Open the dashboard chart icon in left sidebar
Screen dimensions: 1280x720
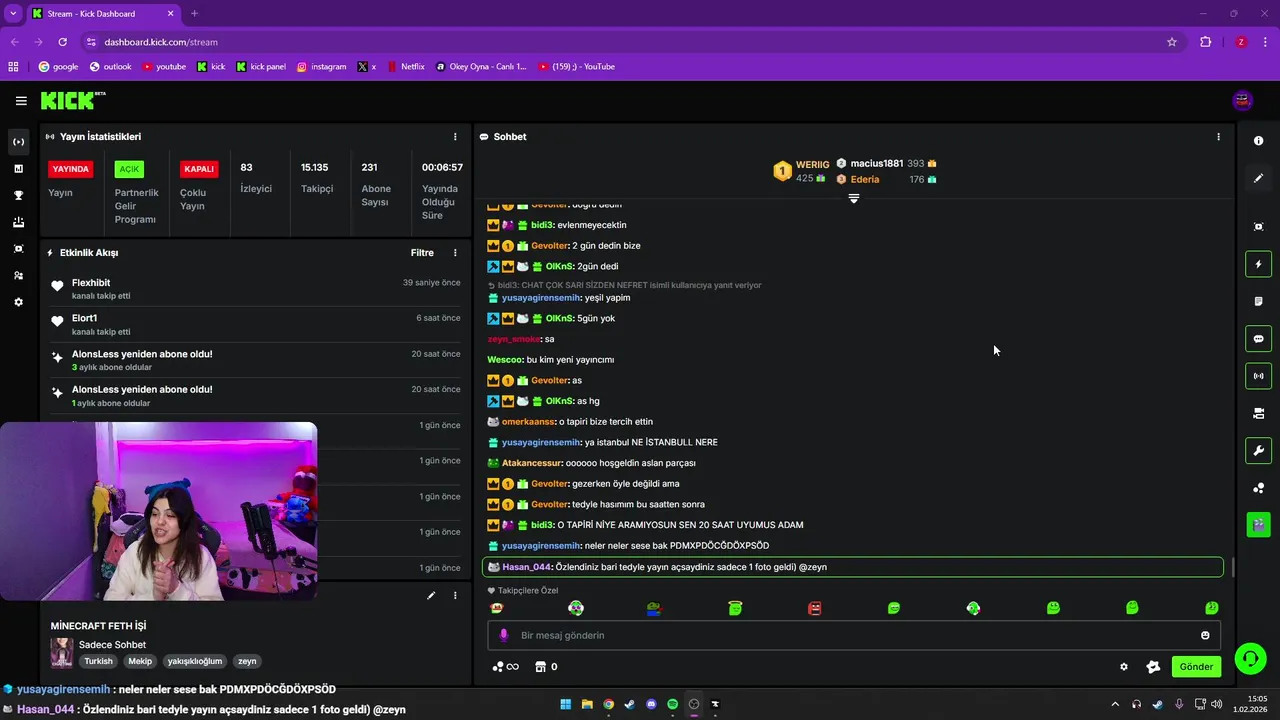tap(18, 169)
